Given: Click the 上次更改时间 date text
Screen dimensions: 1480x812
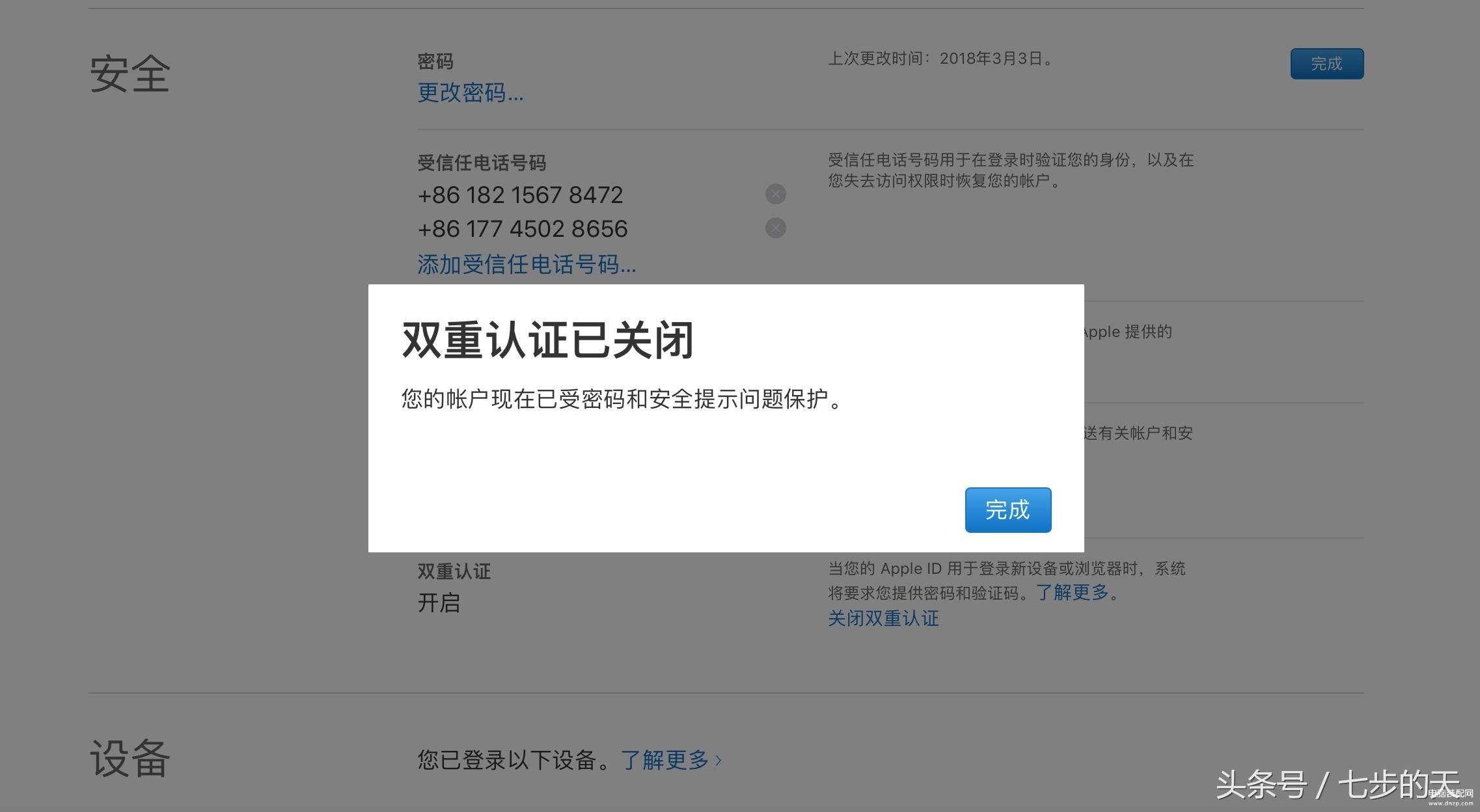Looking at the screenshot, I should pos(940,59).
